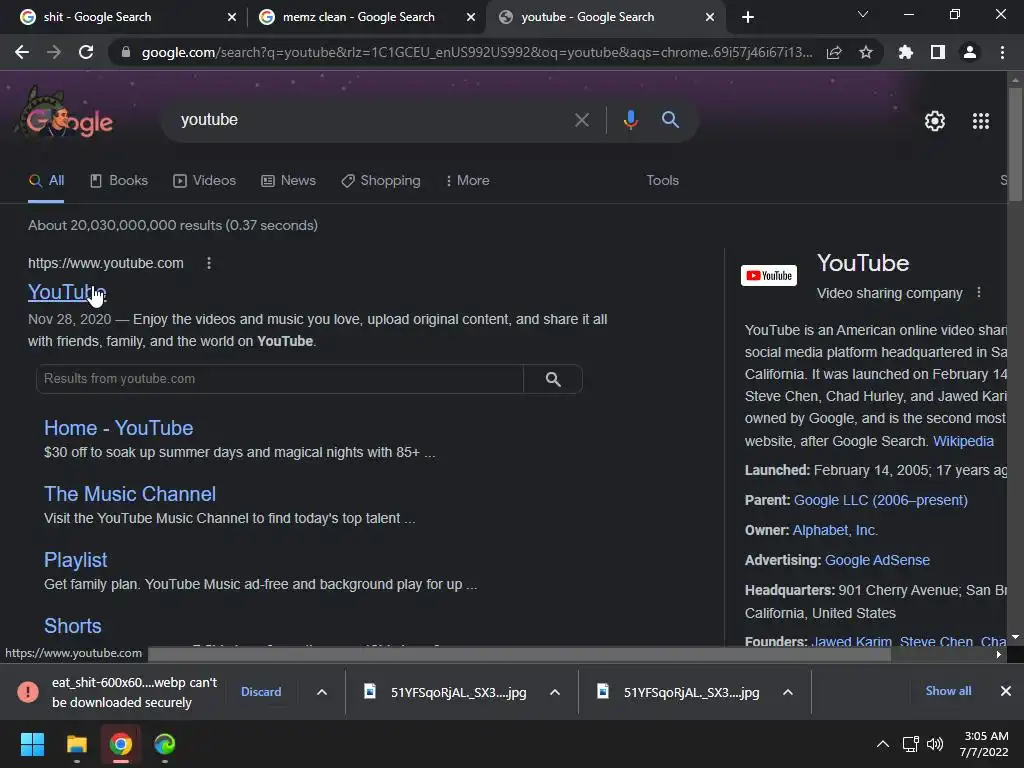Open a new browser tab
The image size is (1024, 768).
point(748,17)
